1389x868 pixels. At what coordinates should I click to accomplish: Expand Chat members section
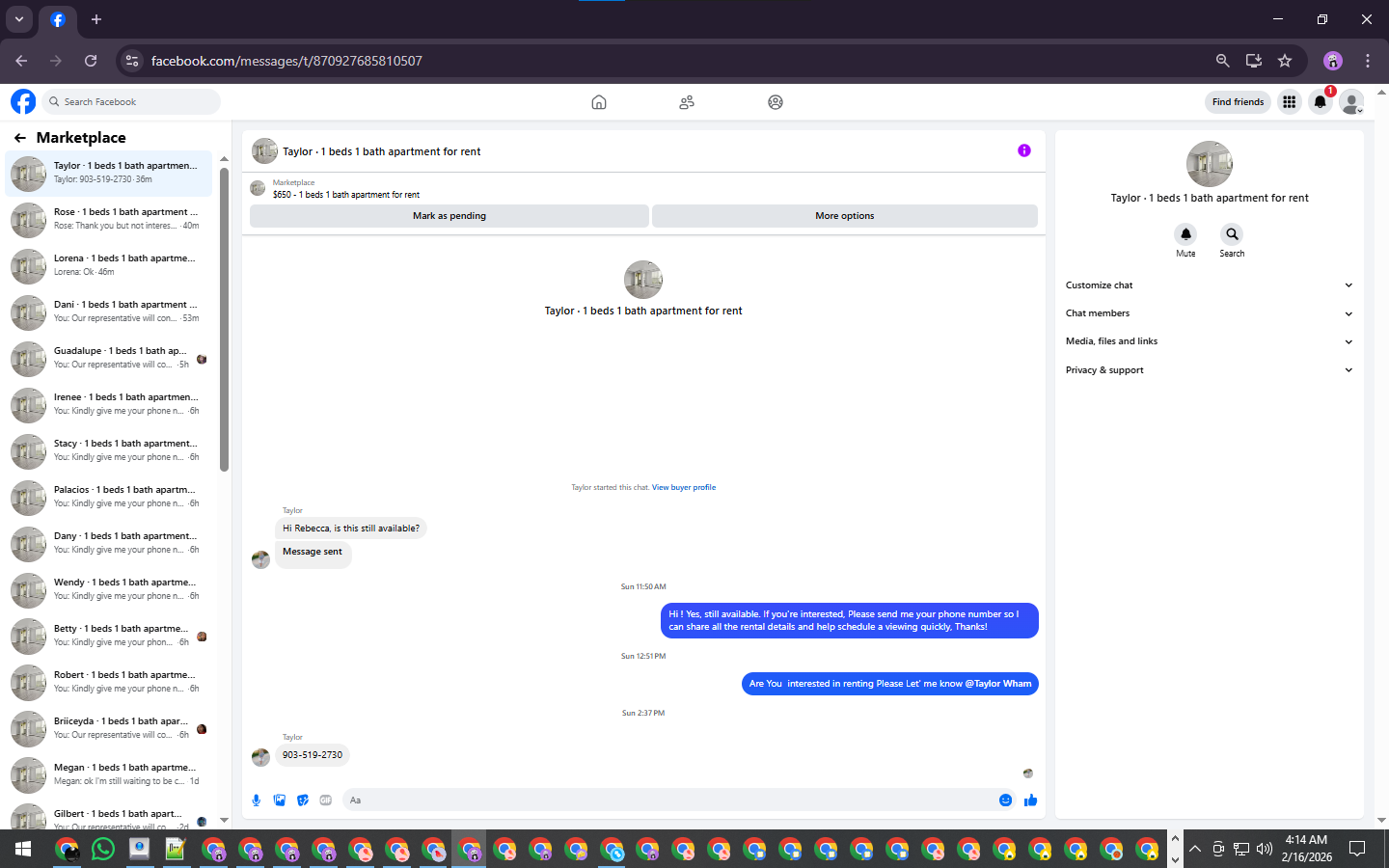point(1210,313)
